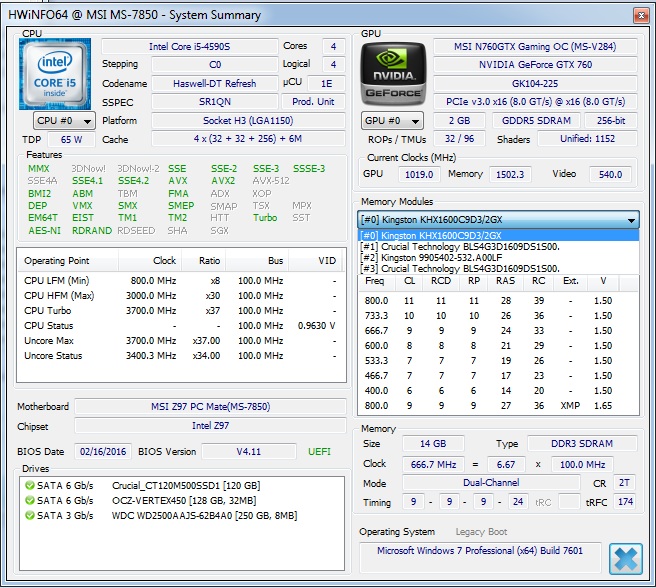Click the AES-NI feature label
656x588 pixels.
44,231
